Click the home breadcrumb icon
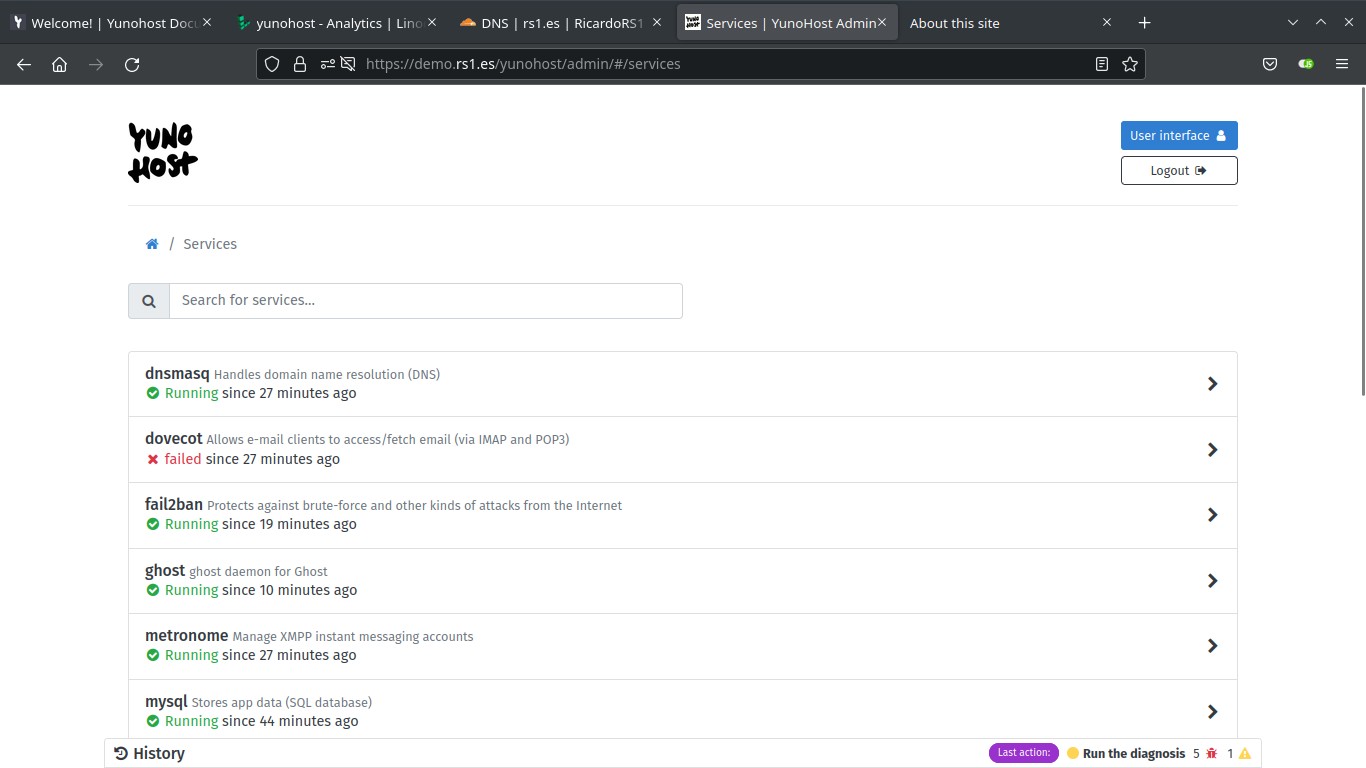The height and width of the screenshot is (768, 1366). [x=152, y=244]
